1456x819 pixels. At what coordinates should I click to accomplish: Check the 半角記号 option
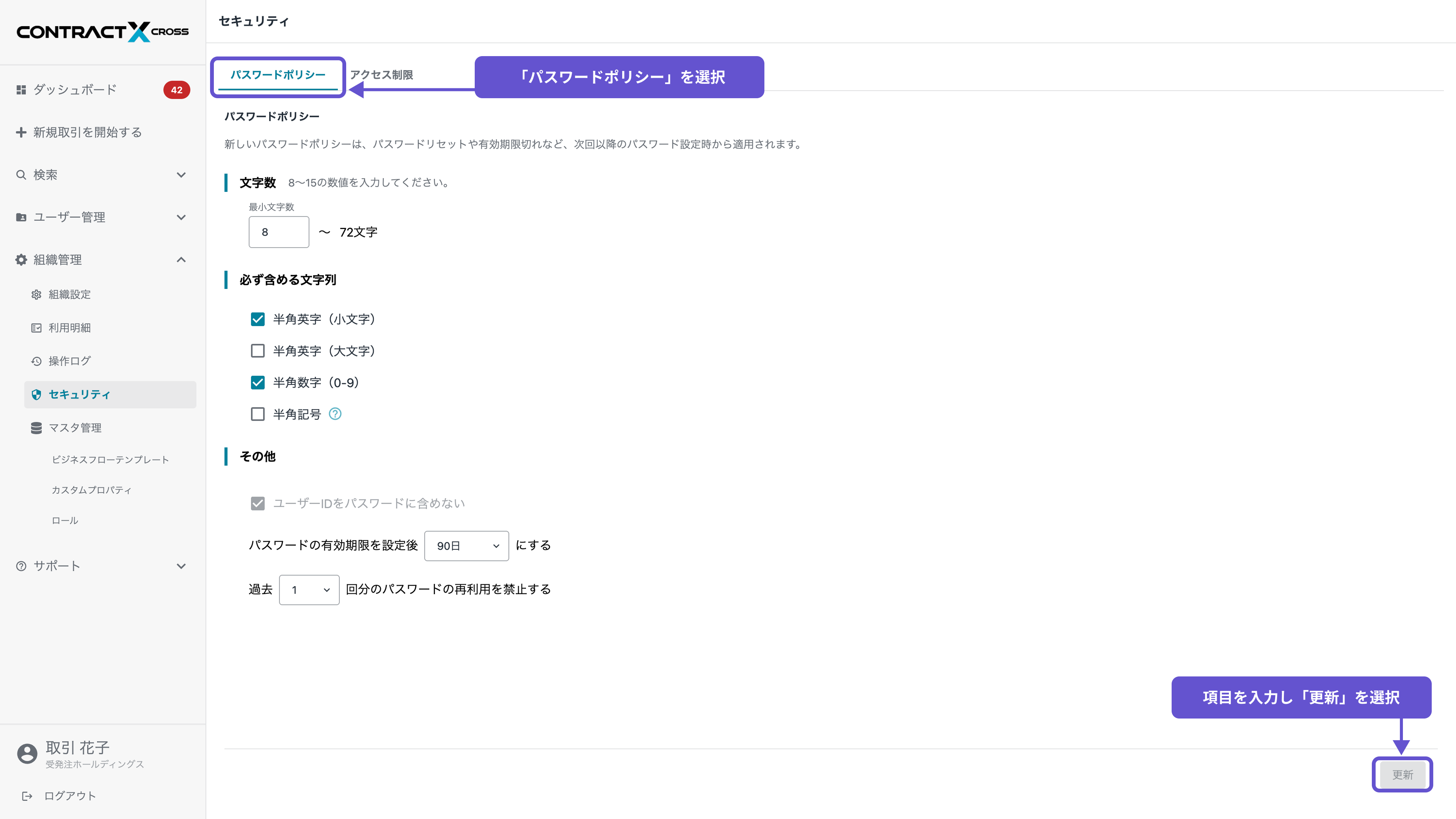pyautogui.click(x=258, y=414)
